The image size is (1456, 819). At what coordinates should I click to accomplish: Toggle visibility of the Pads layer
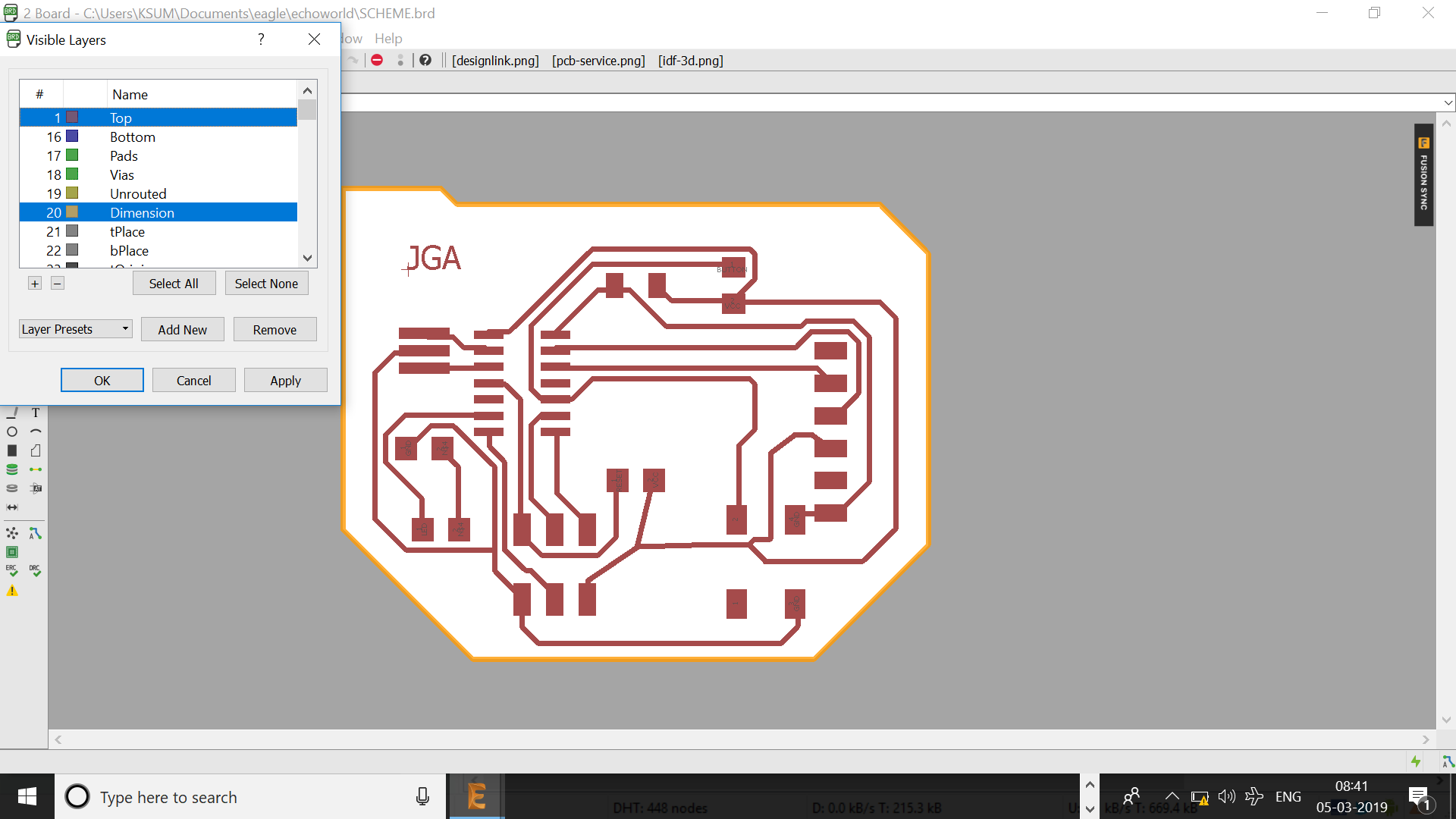tap(124, 156)
